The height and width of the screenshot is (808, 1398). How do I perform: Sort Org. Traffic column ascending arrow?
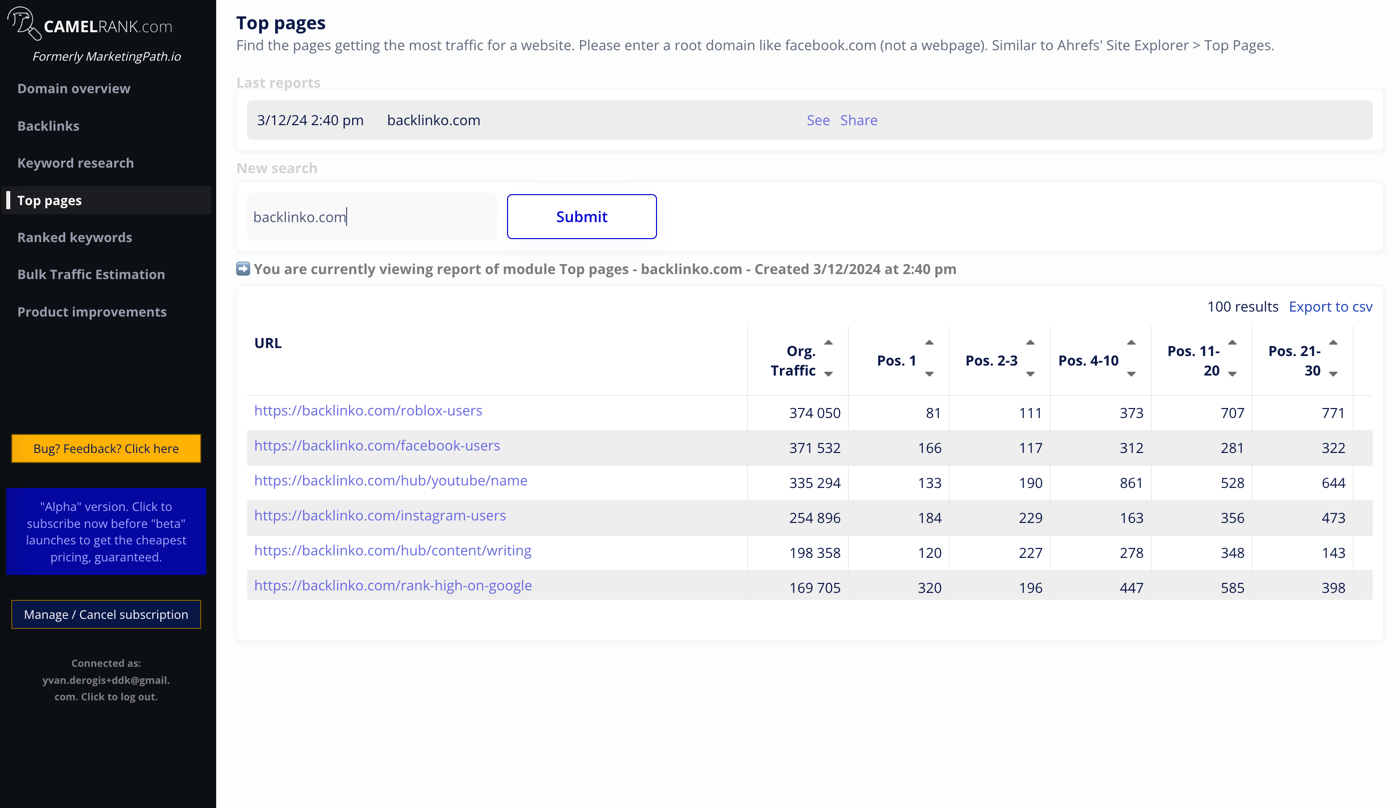[x=828, y=343]
